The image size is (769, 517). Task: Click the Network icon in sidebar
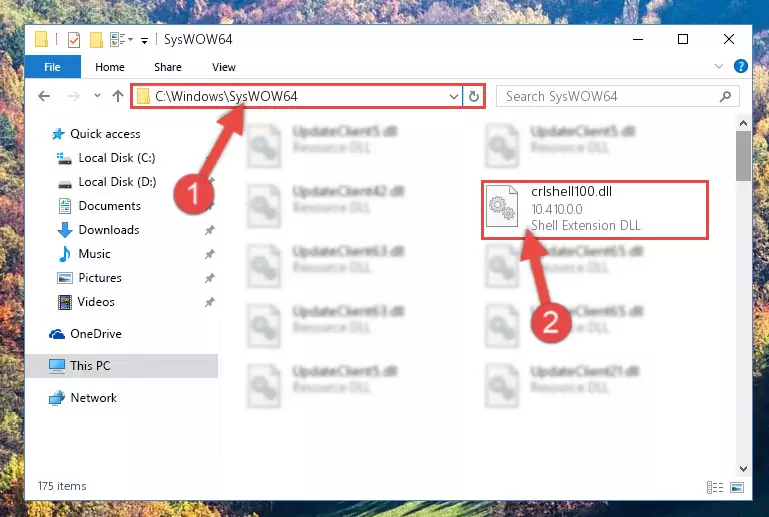(57, 398)
